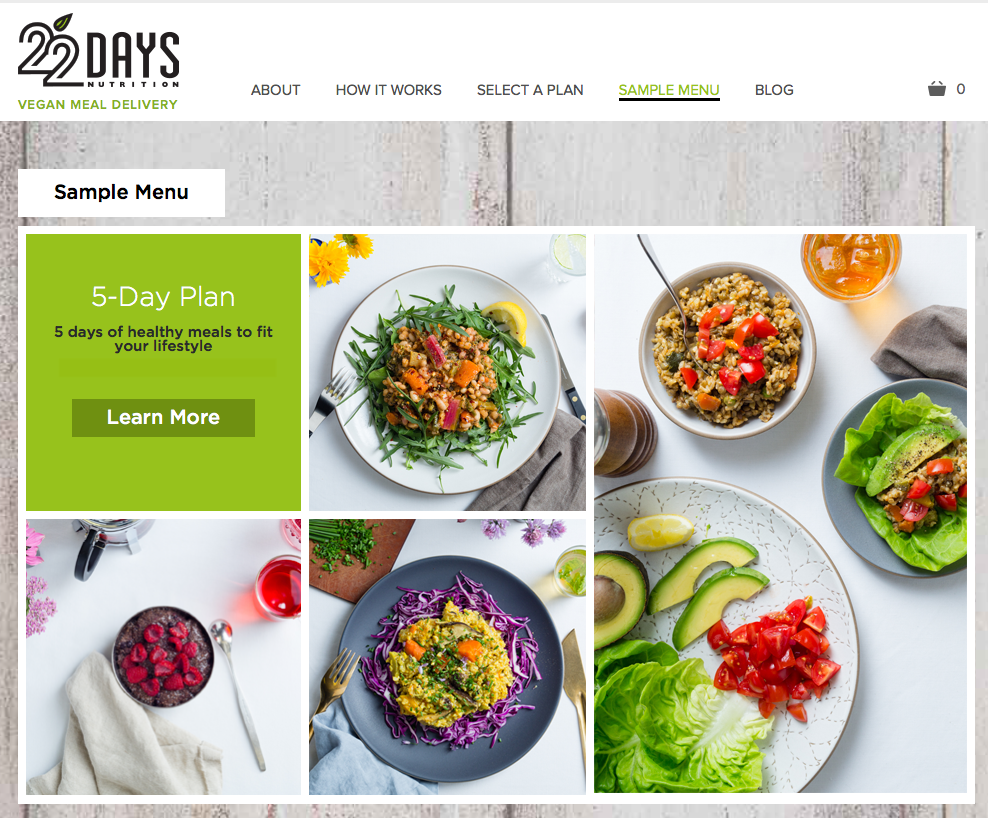Open the raspberry chocolate bowl photo
Viewport: 988px width, 818px height.
pyautogui.click(x=163, y=657)
